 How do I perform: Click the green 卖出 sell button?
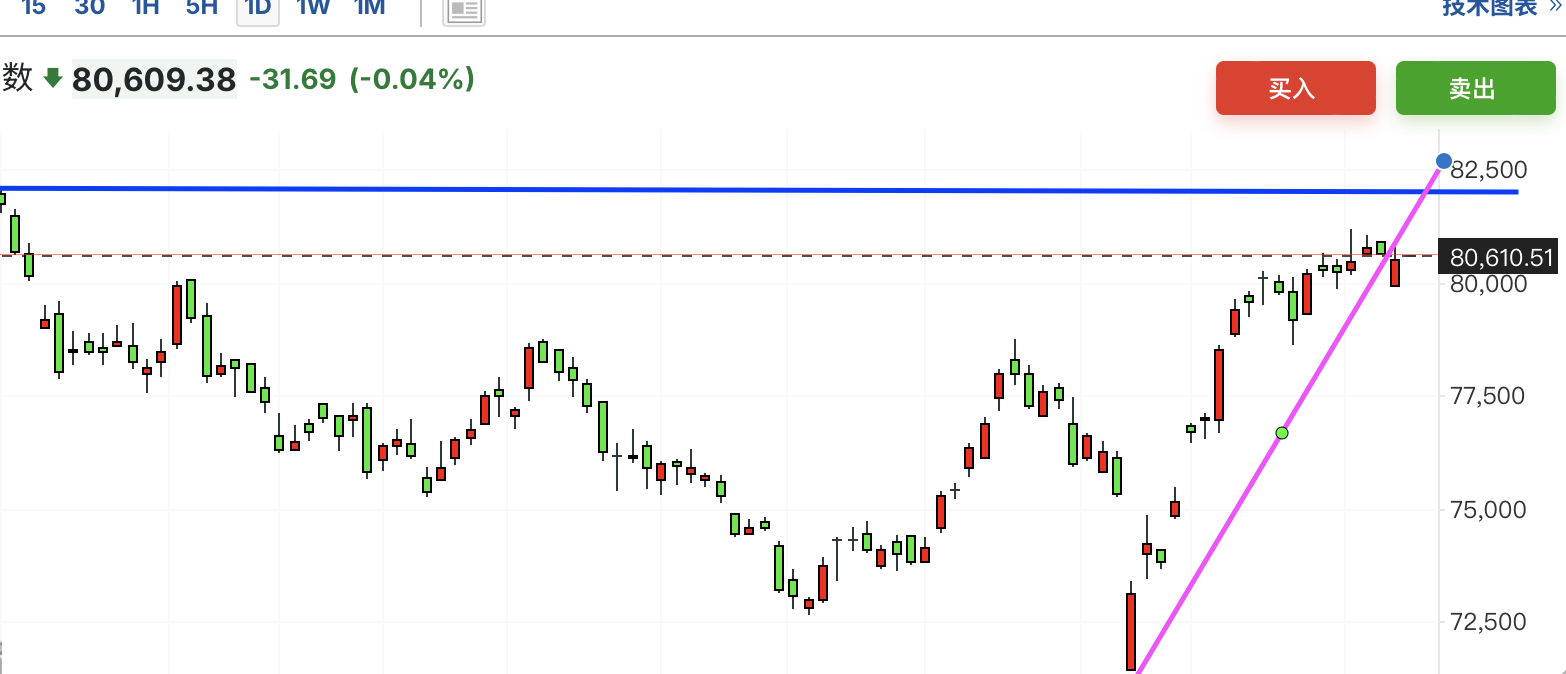pos(1476,88)
